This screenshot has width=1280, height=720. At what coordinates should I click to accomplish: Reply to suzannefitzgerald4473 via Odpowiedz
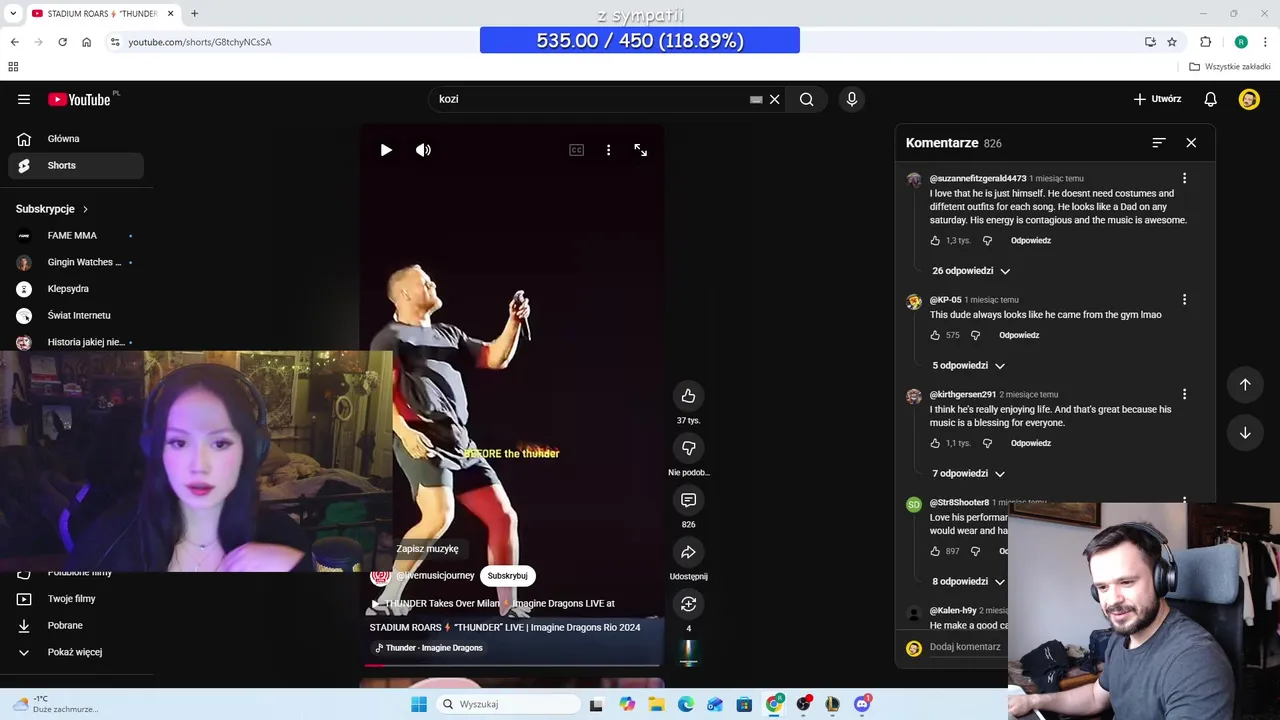[1031, 240]
